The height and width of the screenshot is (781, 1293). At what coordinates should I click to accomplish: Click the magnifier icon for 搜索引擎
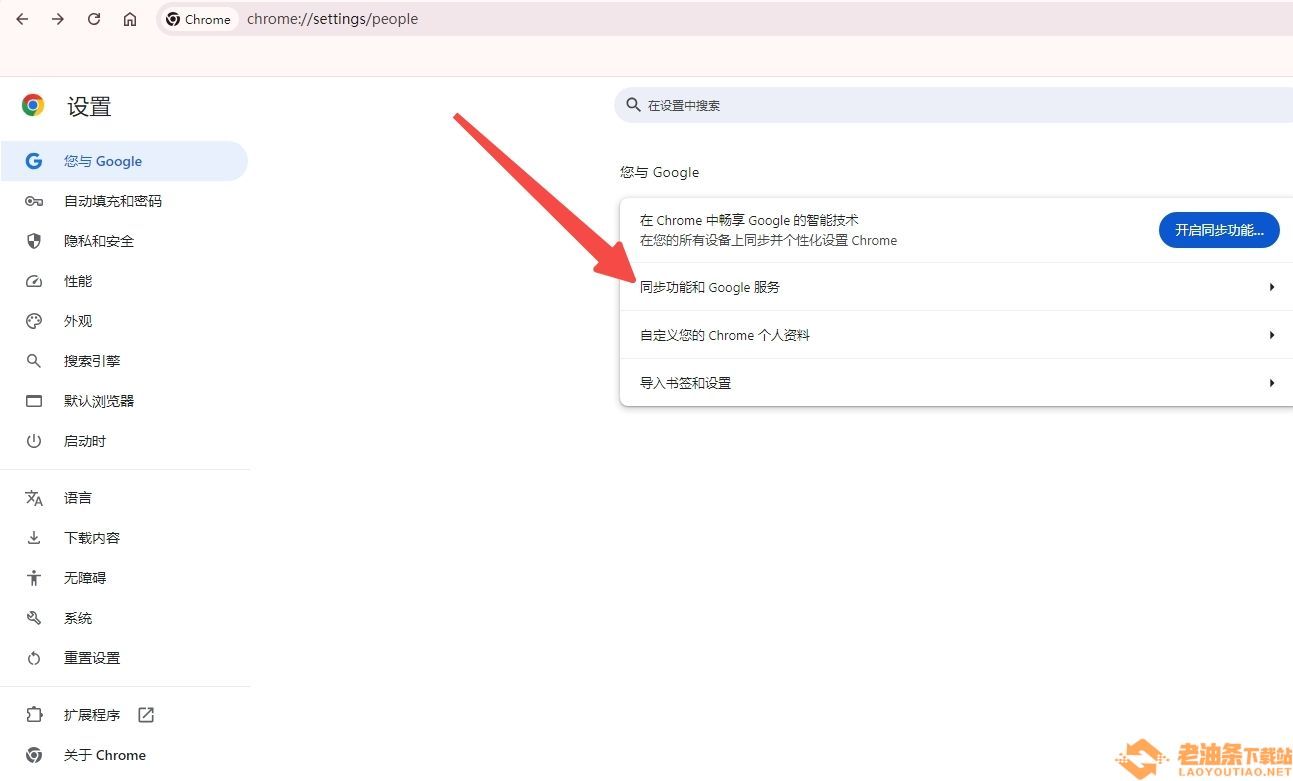[x=34, y=361]
